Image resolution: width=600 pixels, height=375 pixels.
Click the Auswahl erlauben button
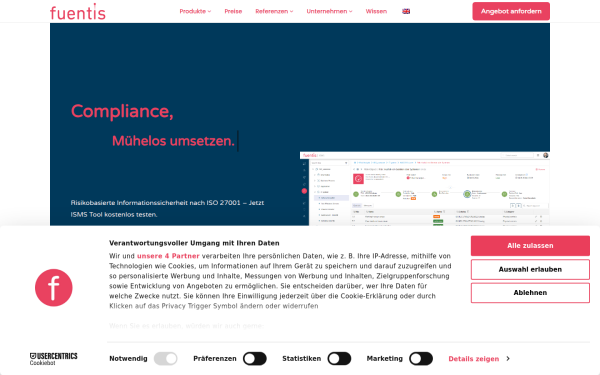point(530,269)
